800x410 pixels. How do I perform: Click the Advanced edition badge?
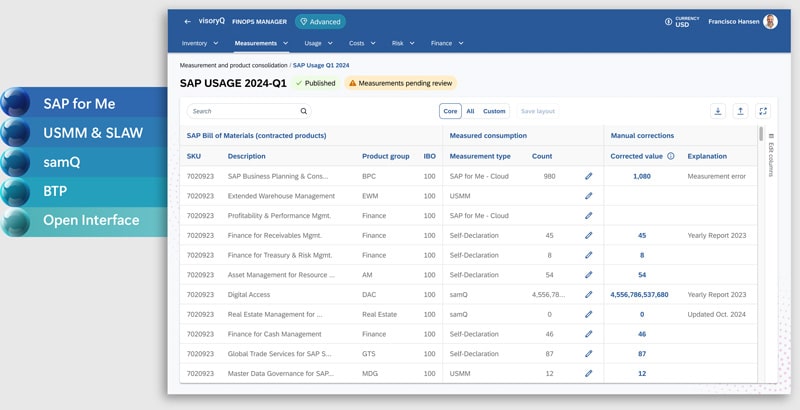point(320,21)
